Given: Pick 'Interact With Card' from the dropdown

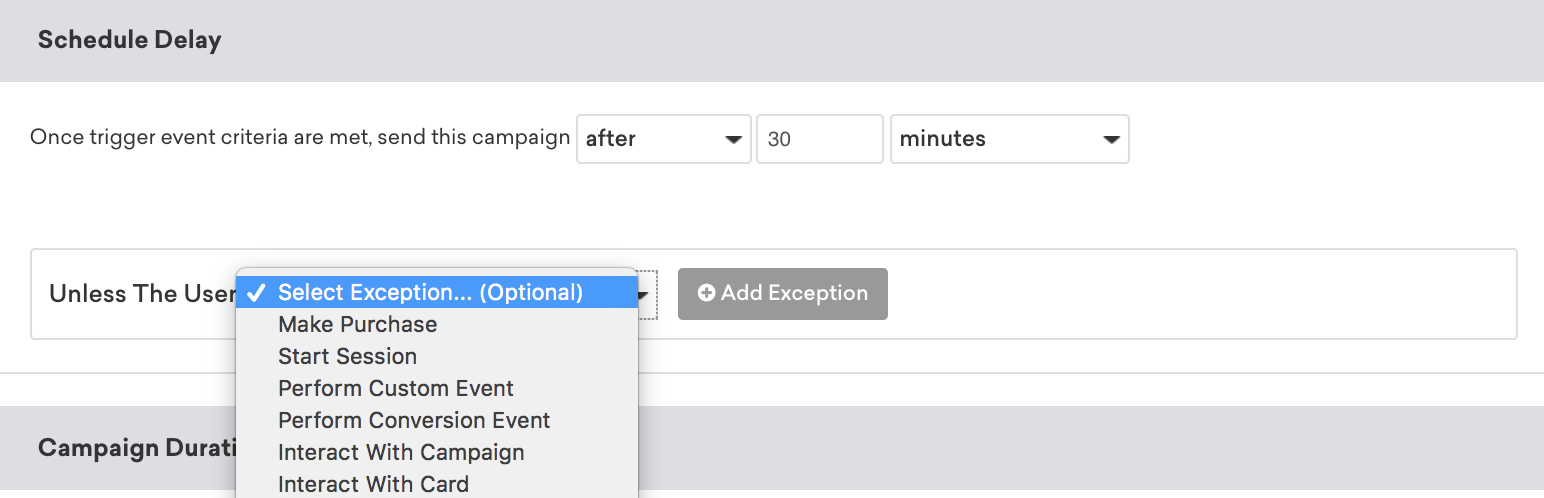Looking at the screenshot, I should [x=373, y=484].
